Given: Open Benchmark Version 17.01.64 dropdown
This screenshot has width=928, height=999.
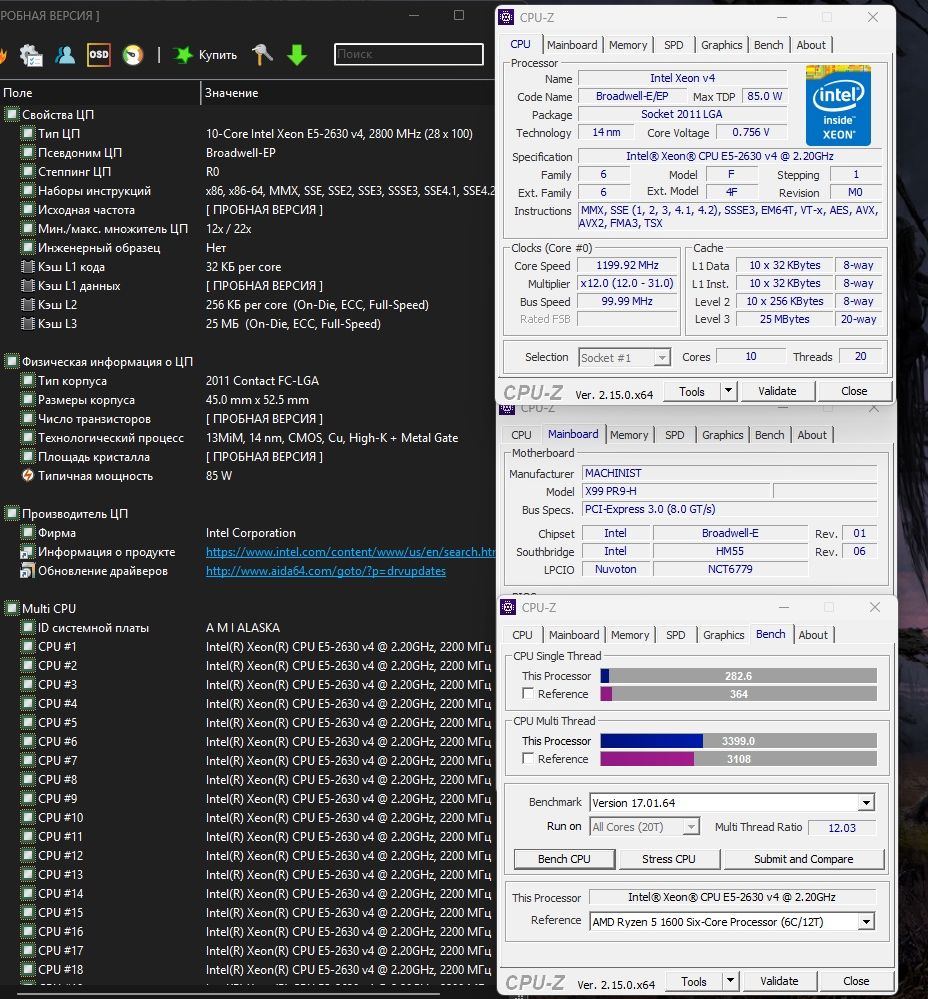Looking at the screenshot, I should coord(866,803).
